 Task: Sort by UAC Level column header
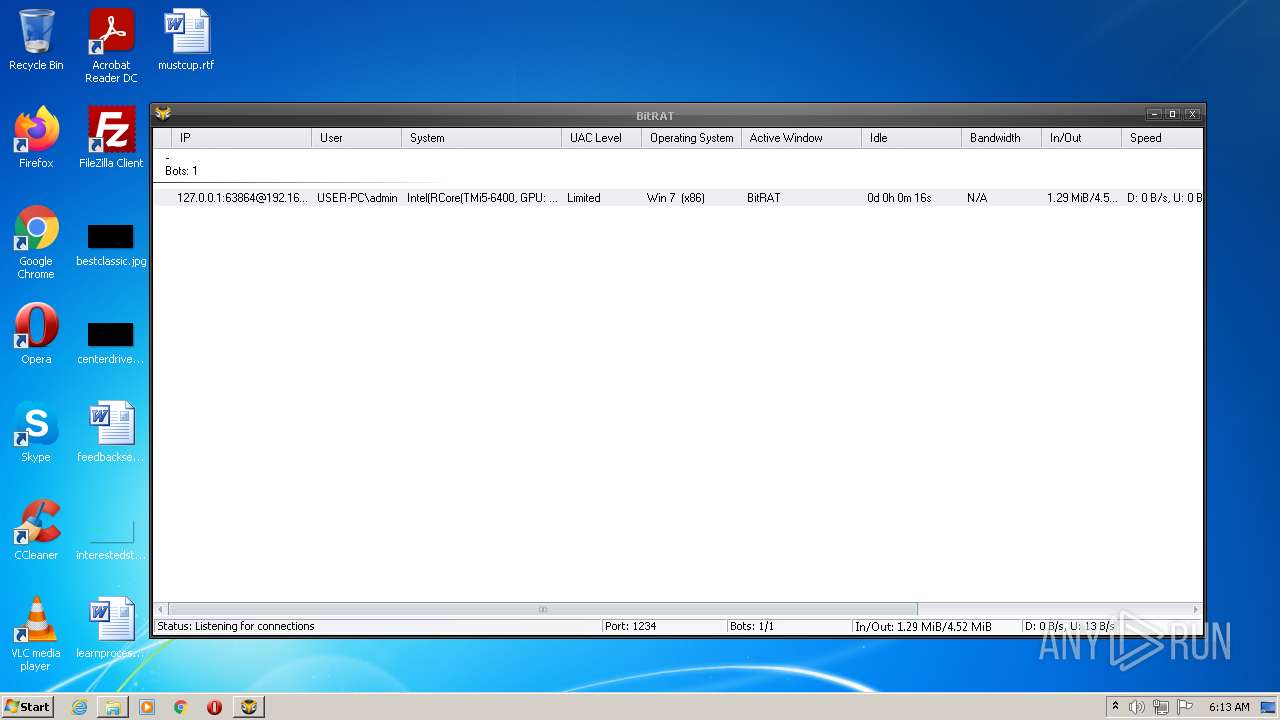(x=601, y=138)
